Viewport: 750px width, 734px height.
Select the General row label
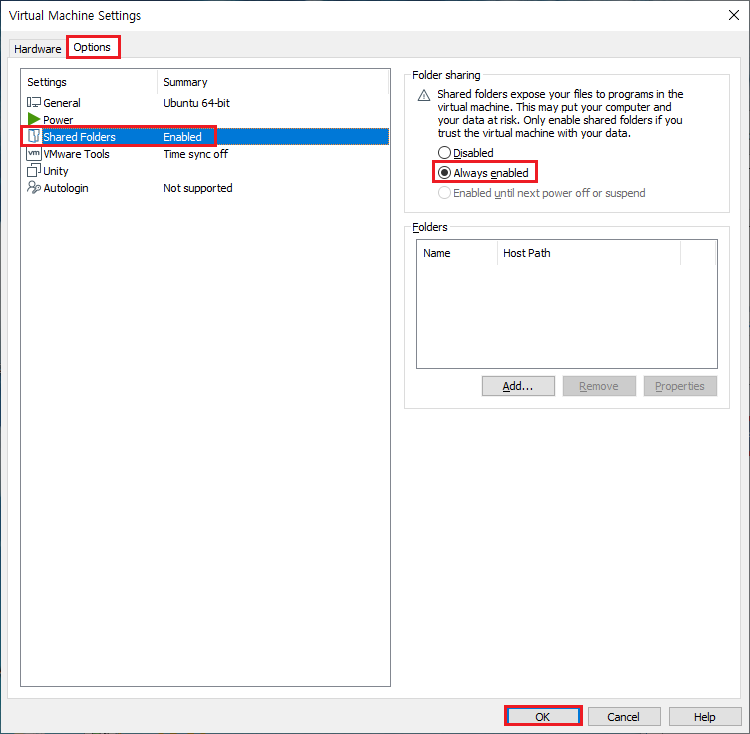[62, 103]
